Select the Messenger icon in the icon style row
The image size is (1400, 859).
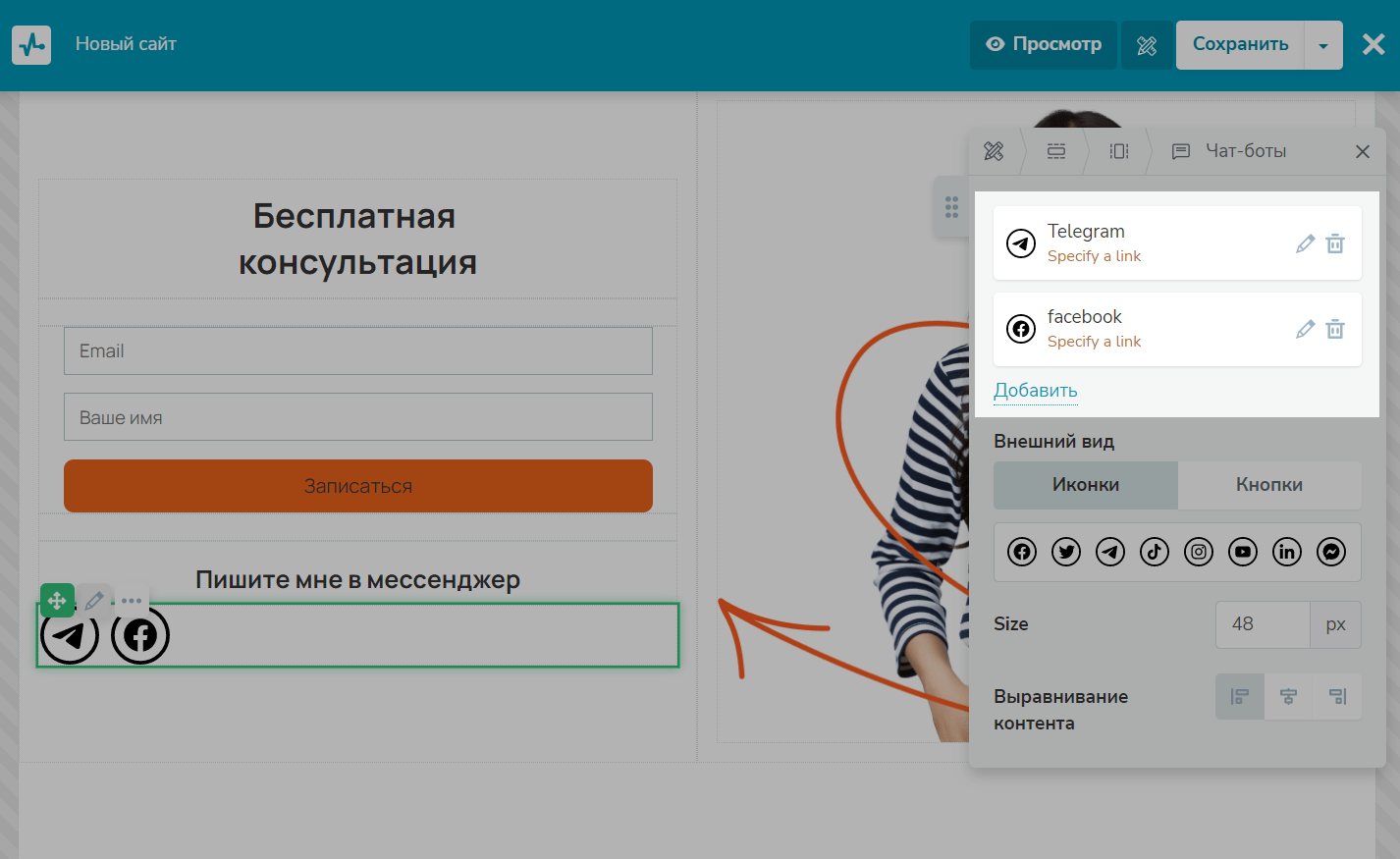[x=1331, y=552]
